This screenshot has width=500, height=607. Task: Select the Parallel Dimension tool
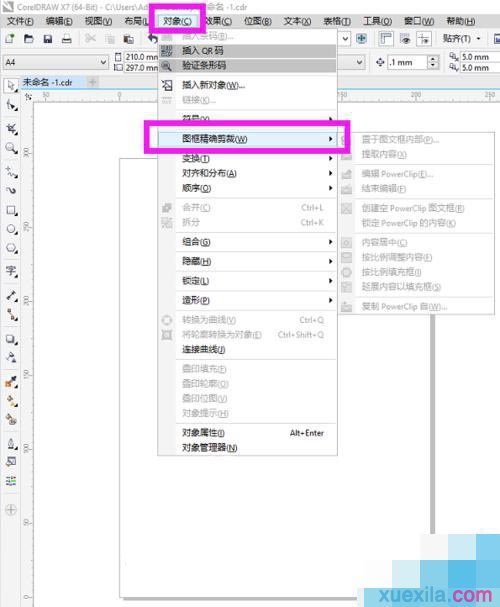coord(11,295)
